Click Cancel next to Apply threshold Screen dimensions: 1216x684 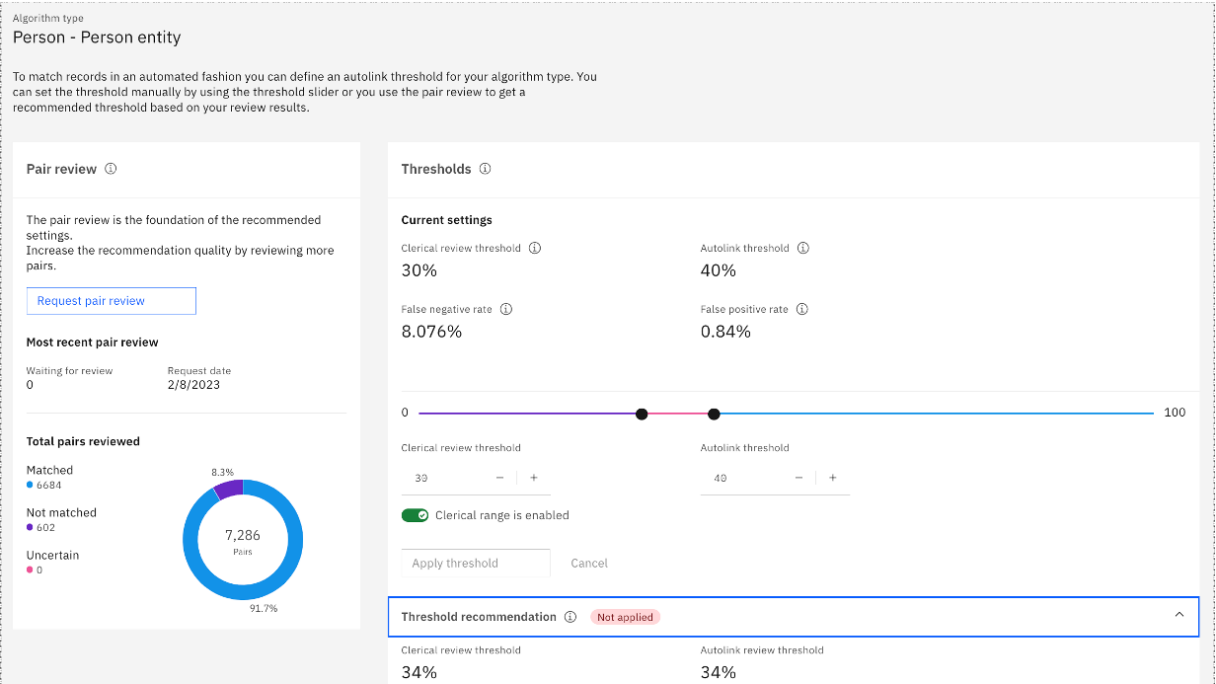589,563
